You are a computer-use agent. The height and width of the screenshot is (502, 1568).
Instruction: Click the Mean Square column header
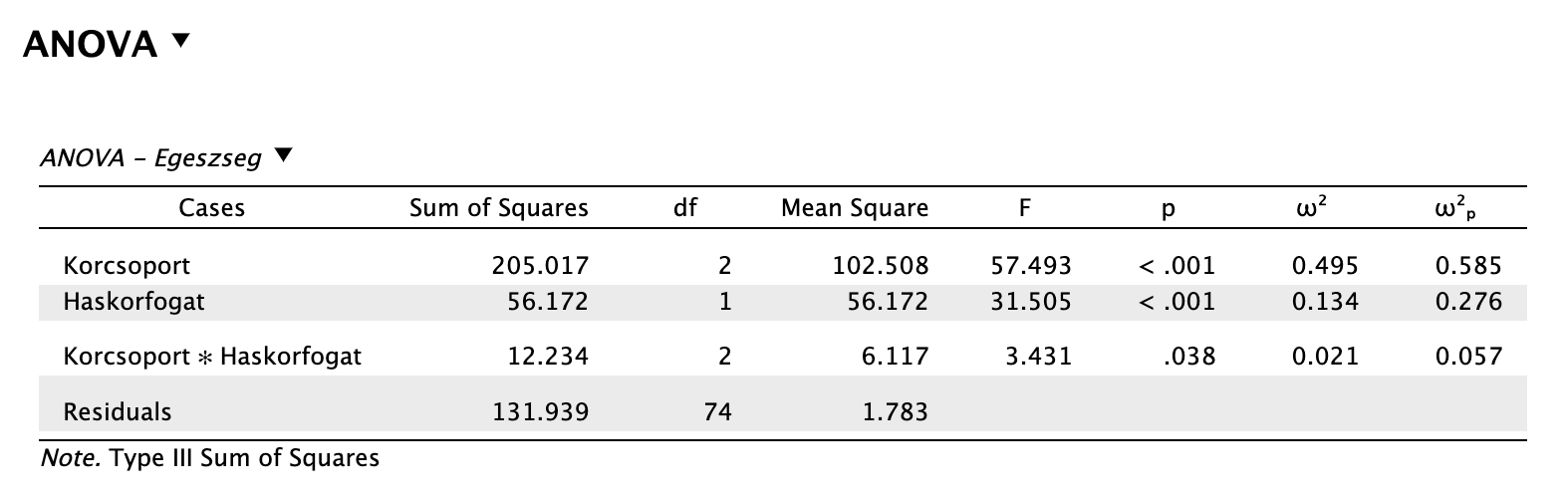[x=855, y=208]
